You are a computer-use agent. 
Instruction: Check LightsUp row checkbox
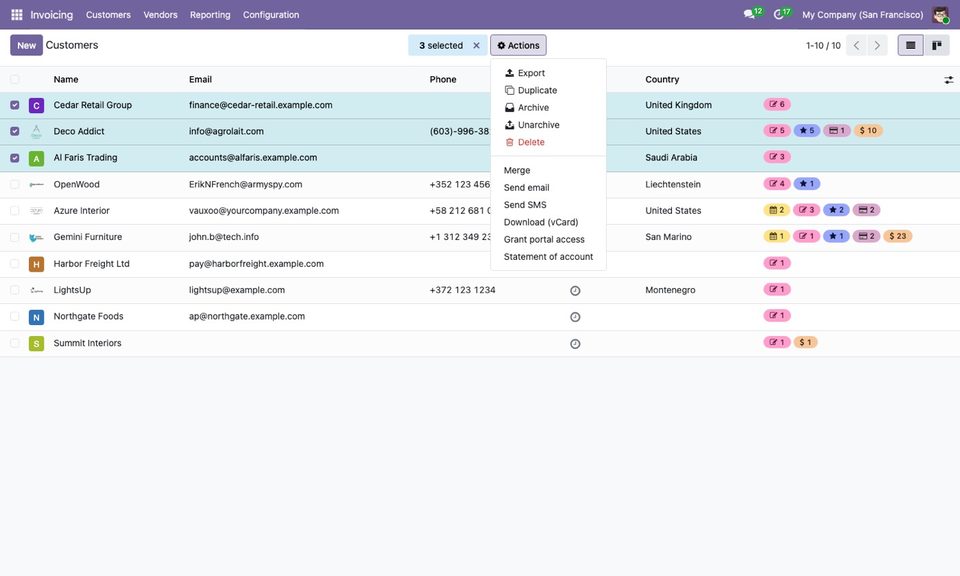[15, 290]
